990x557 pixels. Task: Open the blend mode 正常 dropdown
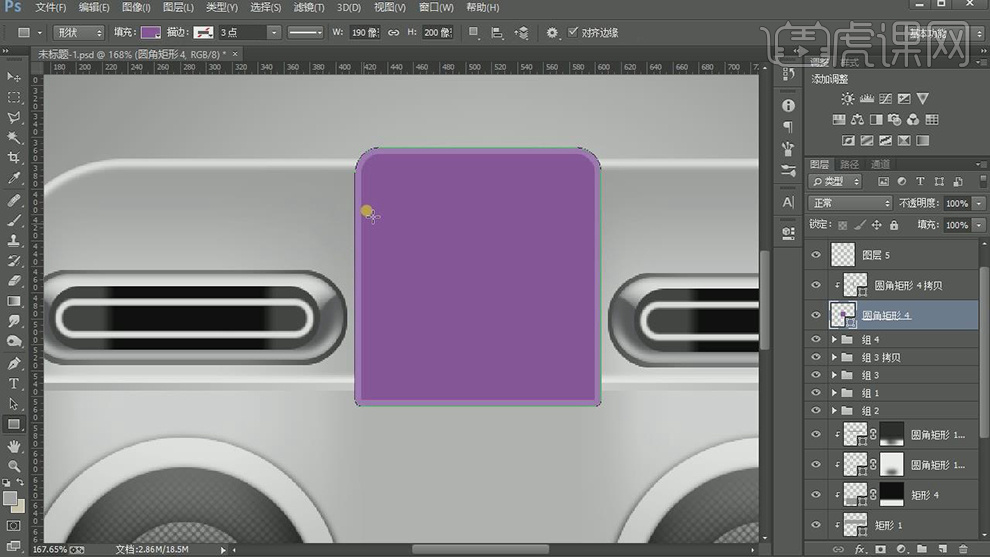click(850, 203)
